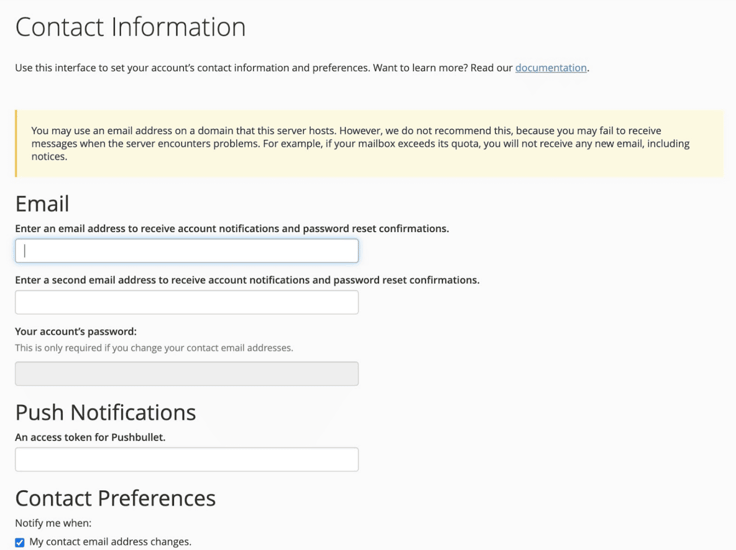Screen dimensions: 736x550
Task: Click 'Enter a second email address' label
Action: point(247,280)
